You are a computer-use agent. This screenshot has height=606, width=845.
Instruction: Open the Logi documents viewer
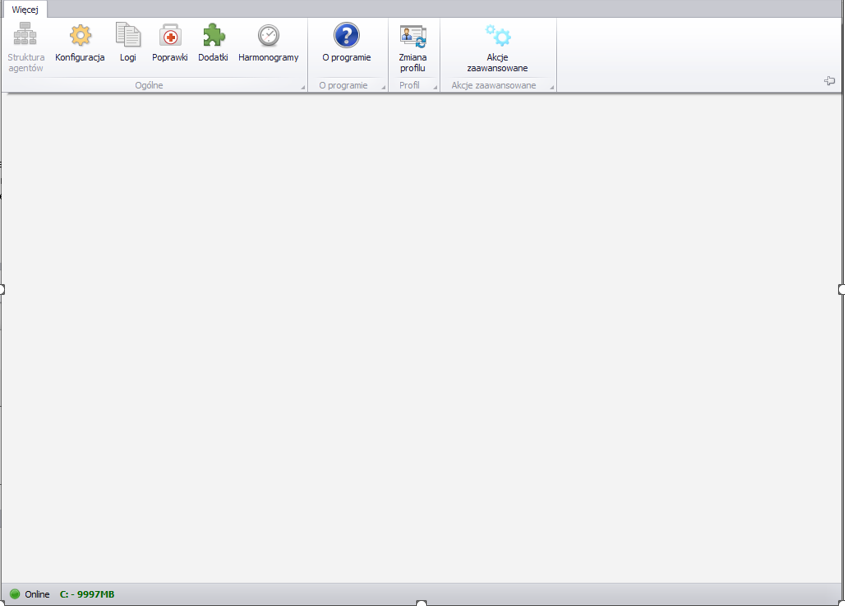(128, 43)
